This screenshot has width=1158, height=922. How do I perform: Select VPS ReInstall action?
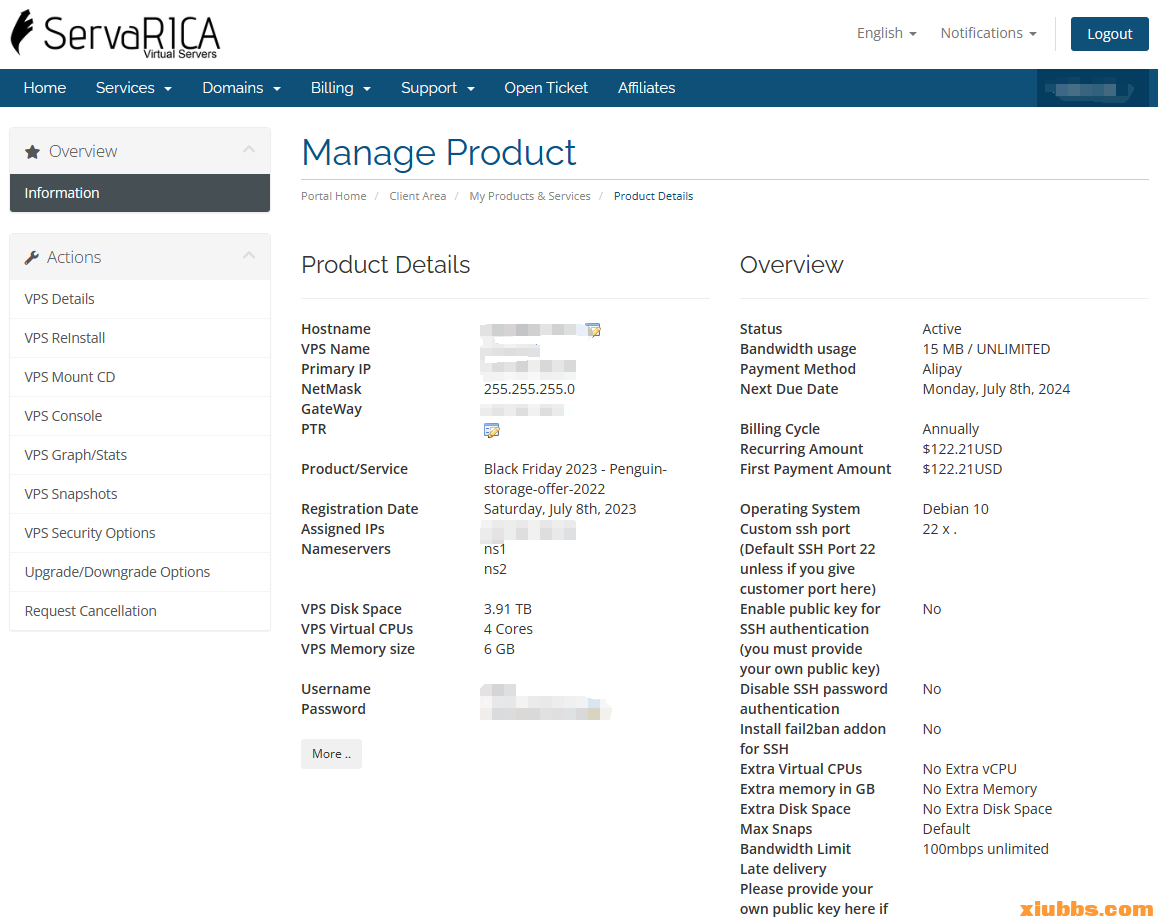coord(65,338)
